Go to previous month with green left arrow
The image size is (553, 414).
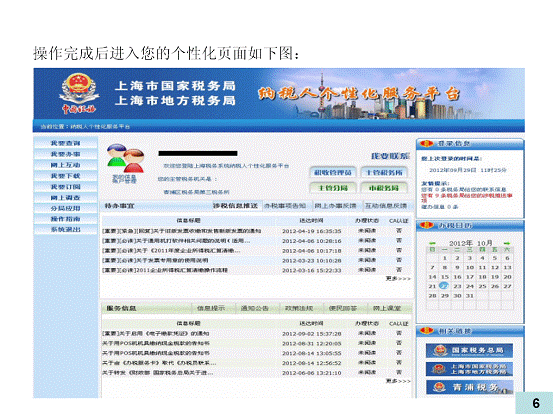click(432, 243)
